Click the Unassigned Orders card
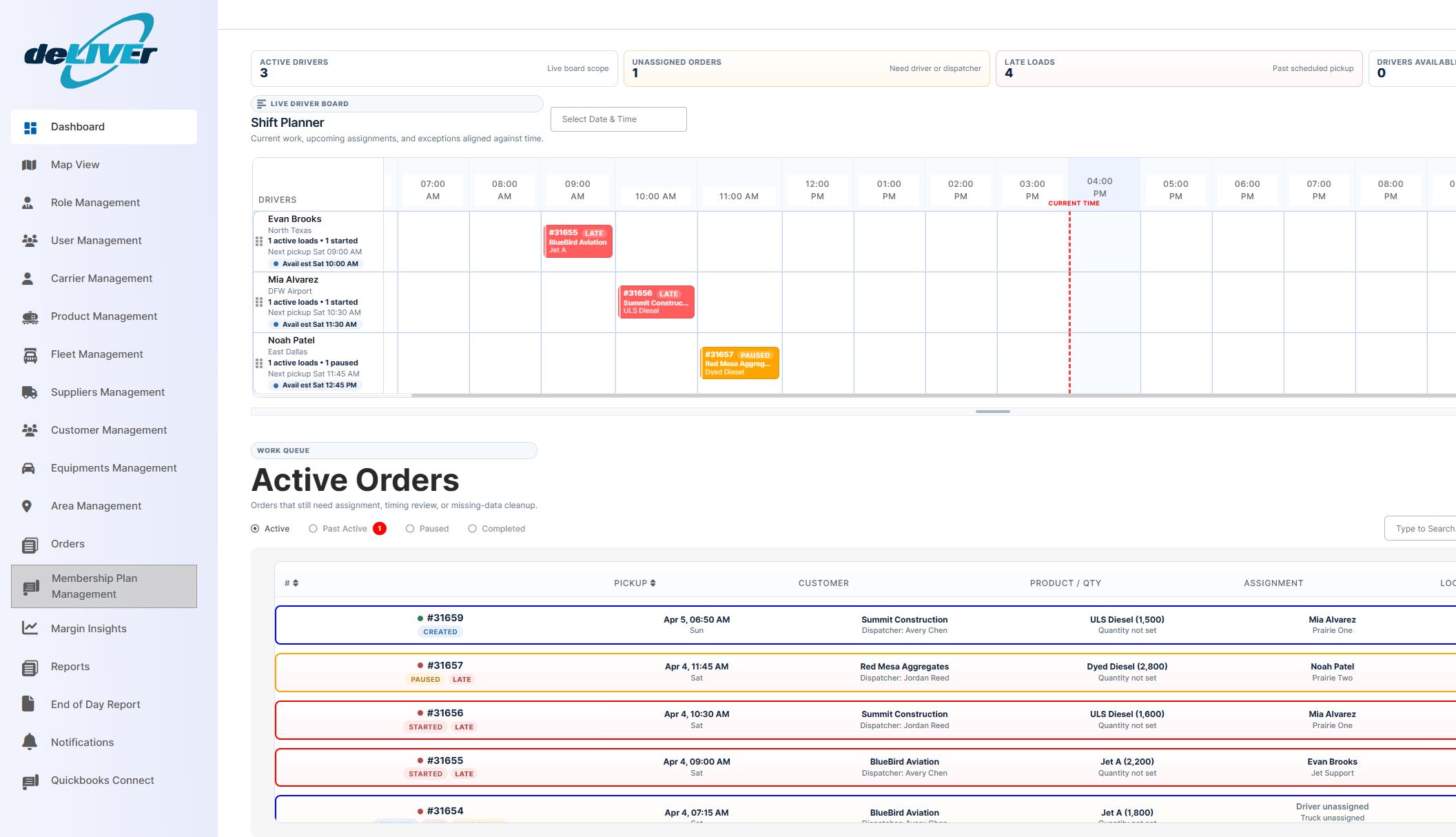Viewport: 1456px width, 837px height. point(806,68)
